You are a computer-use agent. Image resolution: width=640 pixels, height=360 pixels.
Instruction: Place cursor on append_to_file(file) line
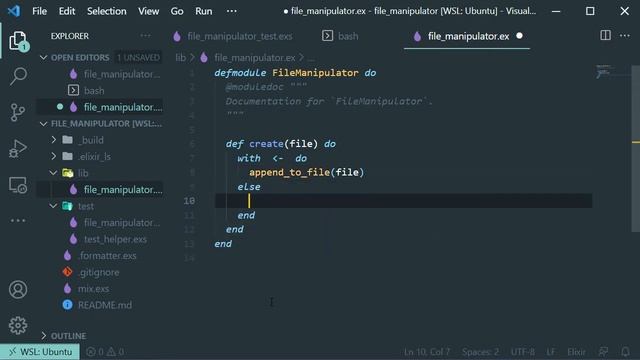306,172
